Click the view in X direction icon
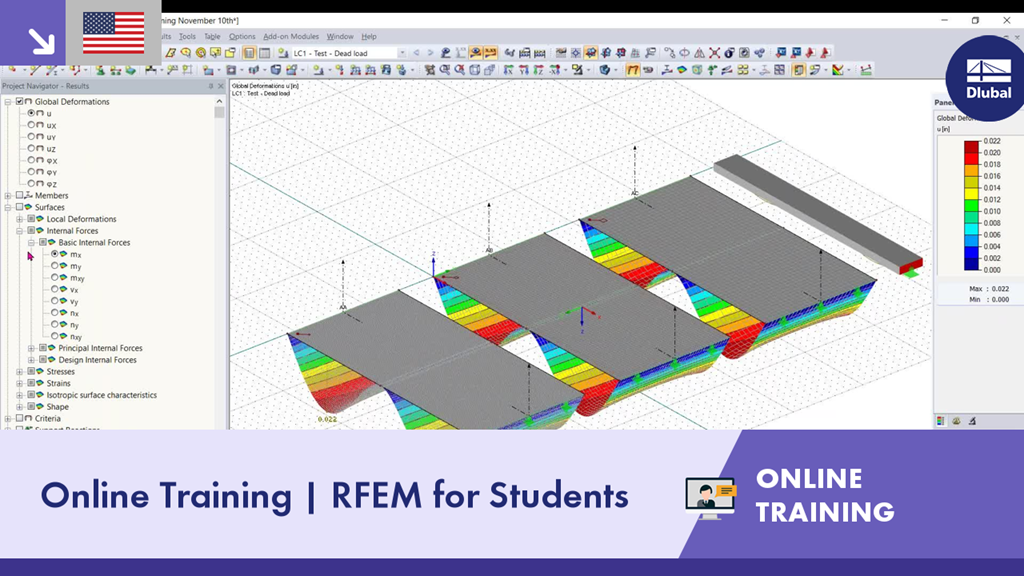Image resolution: width=1024 pixels, height=576 pixels. pos(509,70)
